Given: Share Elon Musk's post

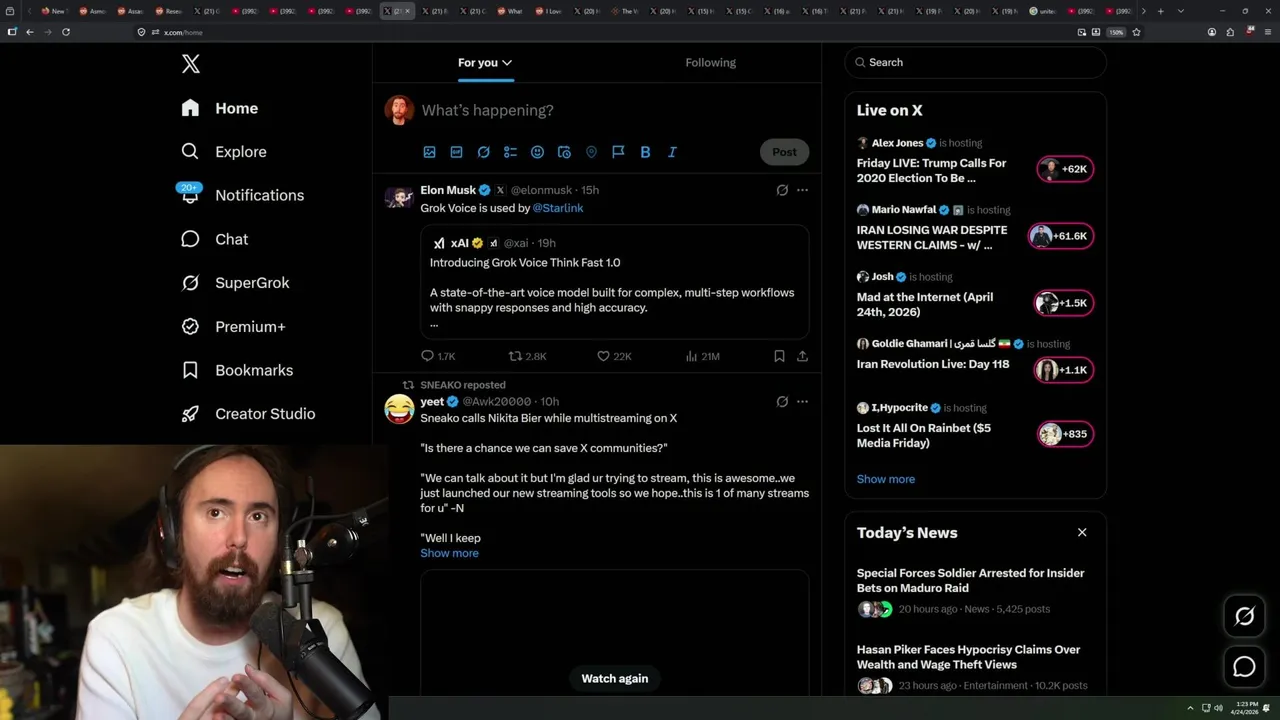Looking at the screenshot, I should 802,356.
